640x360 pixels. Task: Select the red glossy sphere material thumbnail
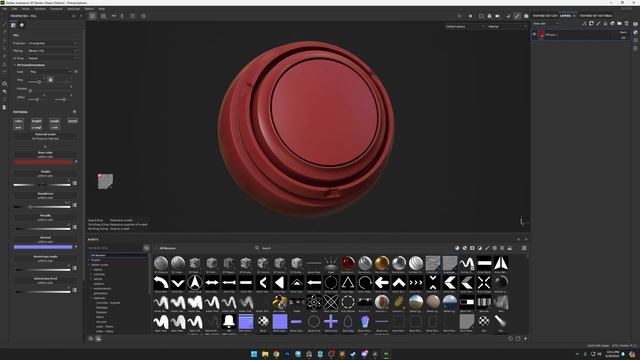(x=348, y=263)
